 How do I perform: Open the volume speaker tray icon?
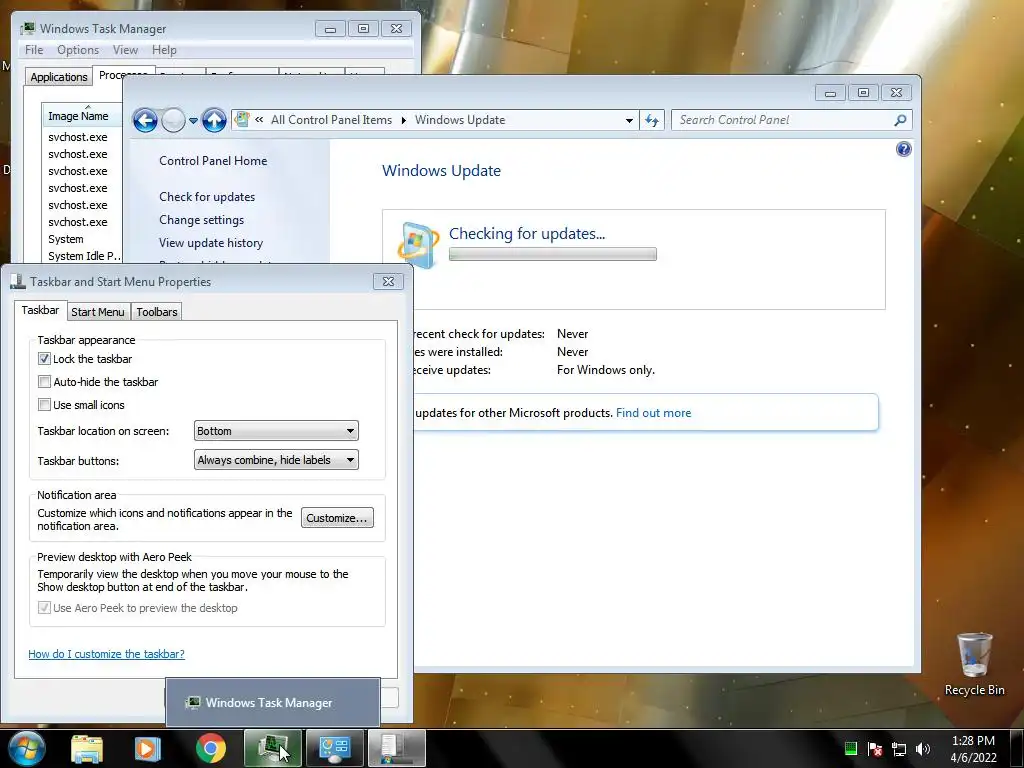923,749
